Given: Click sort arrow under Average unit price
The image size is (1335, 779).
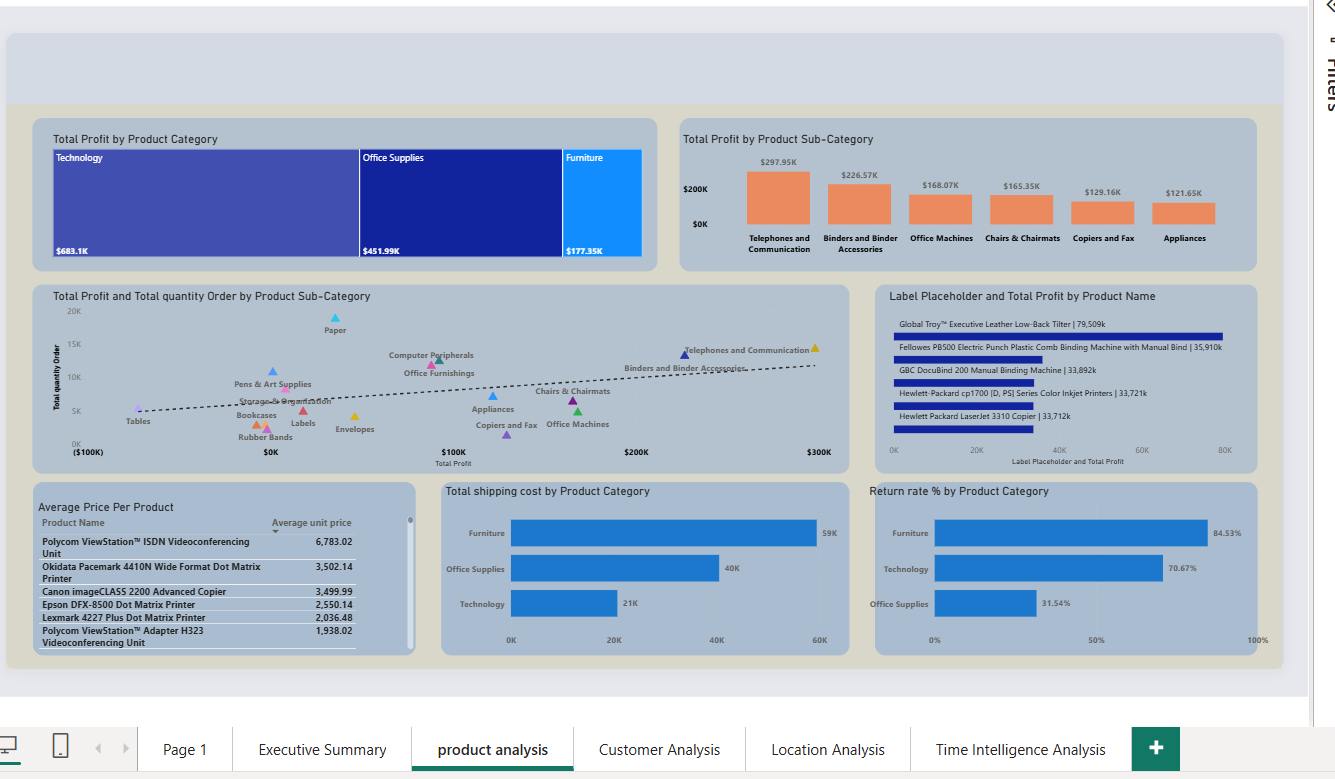Looking at the screenshot, I should click(x=276, y=531).
